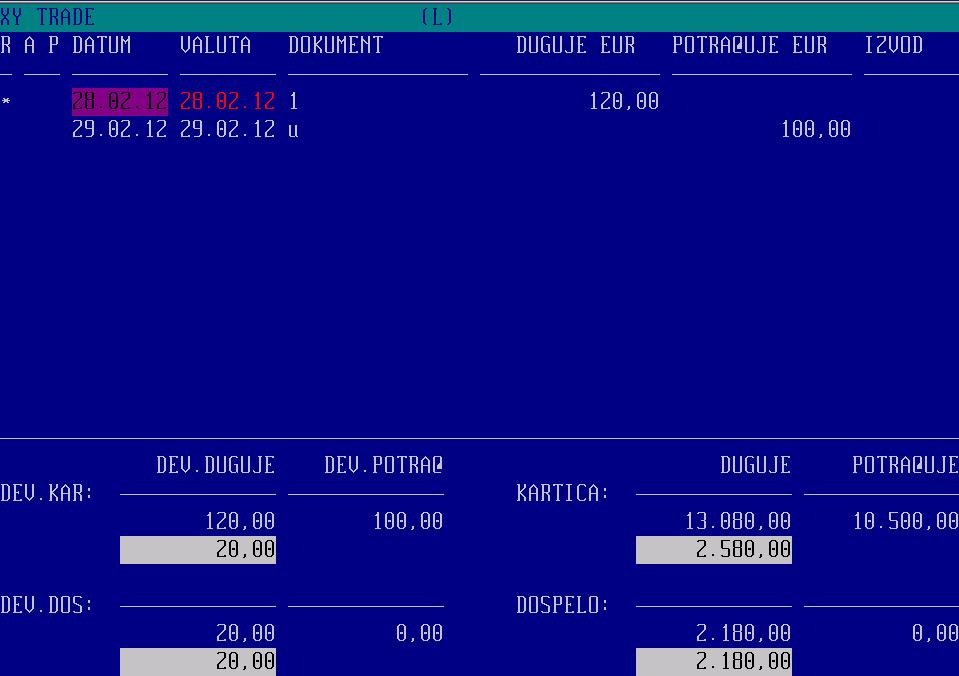Click the 100,00 amount in the second row
Screen dimensions: 959x676
tap(815, 130)
